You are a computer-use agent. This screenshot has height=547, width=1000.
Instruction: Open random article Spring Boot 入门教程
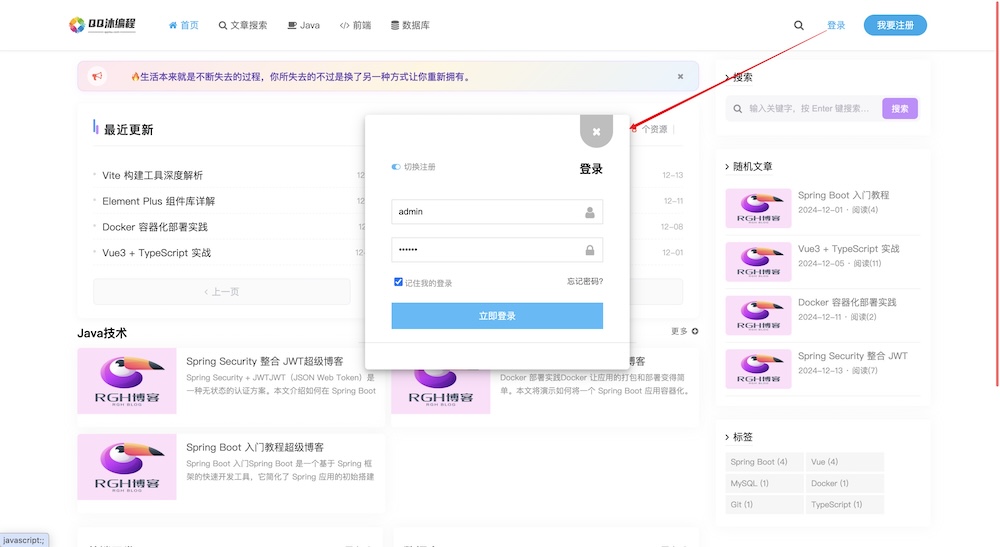pyautogui.click(x=843, y=195)
